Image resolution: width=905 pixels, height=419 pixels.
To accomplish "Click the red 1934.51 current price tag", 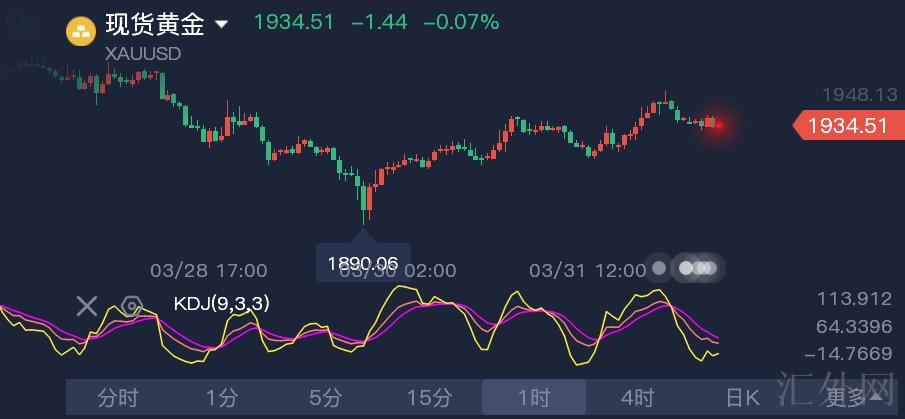I will 846,126.
